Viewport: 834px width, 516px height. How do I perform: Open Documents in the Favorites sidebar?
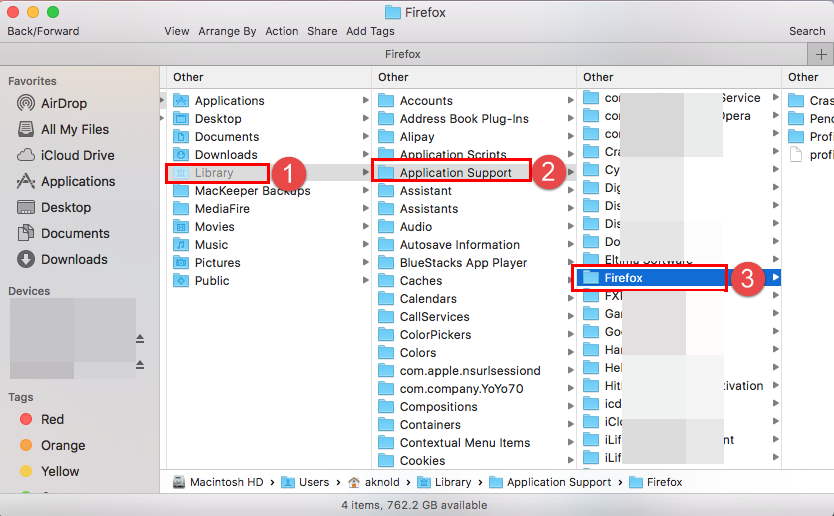(63, 234)
